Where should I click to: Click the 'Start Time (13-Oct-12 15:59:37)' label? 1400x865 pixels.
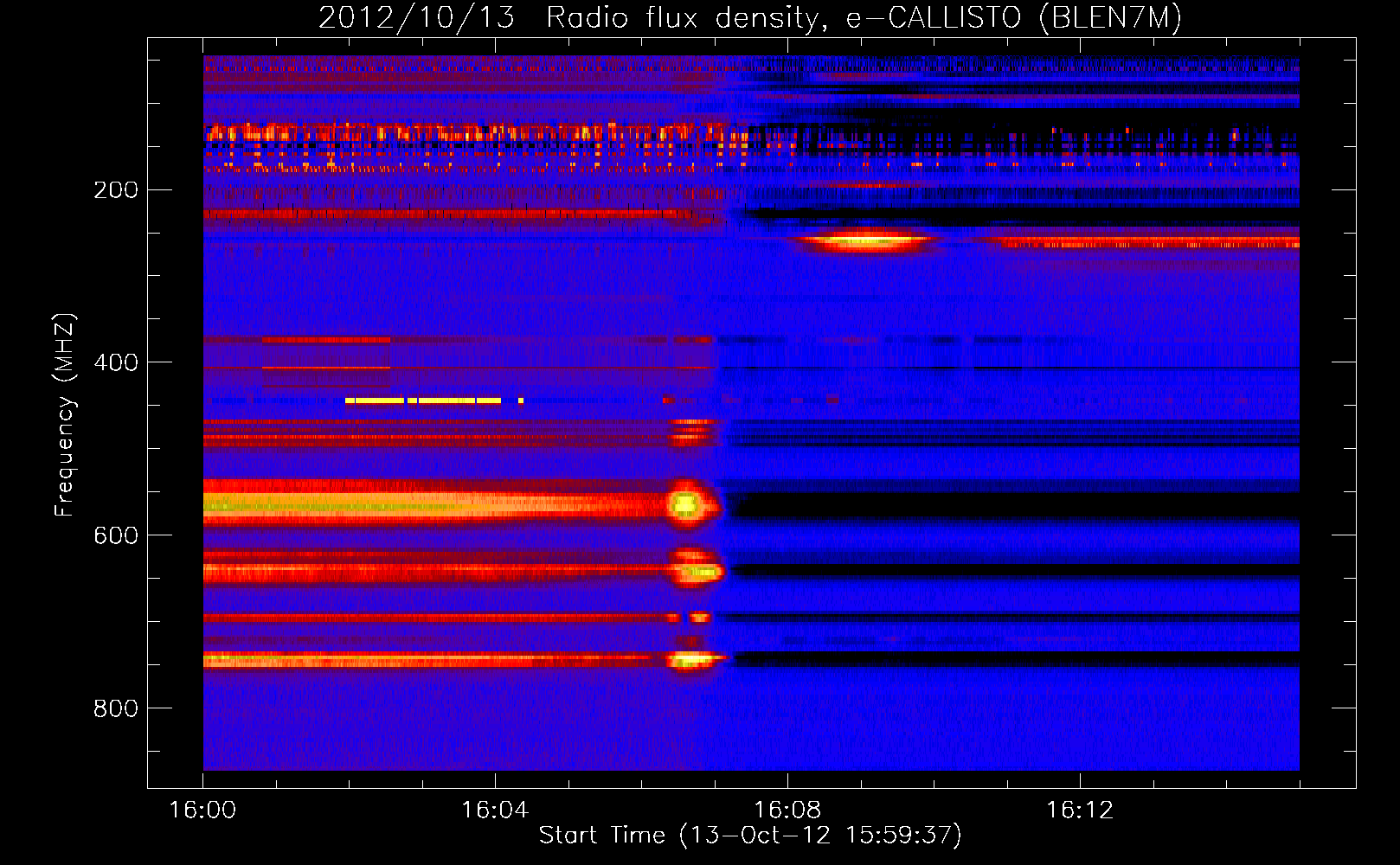[x=750, y=835]
